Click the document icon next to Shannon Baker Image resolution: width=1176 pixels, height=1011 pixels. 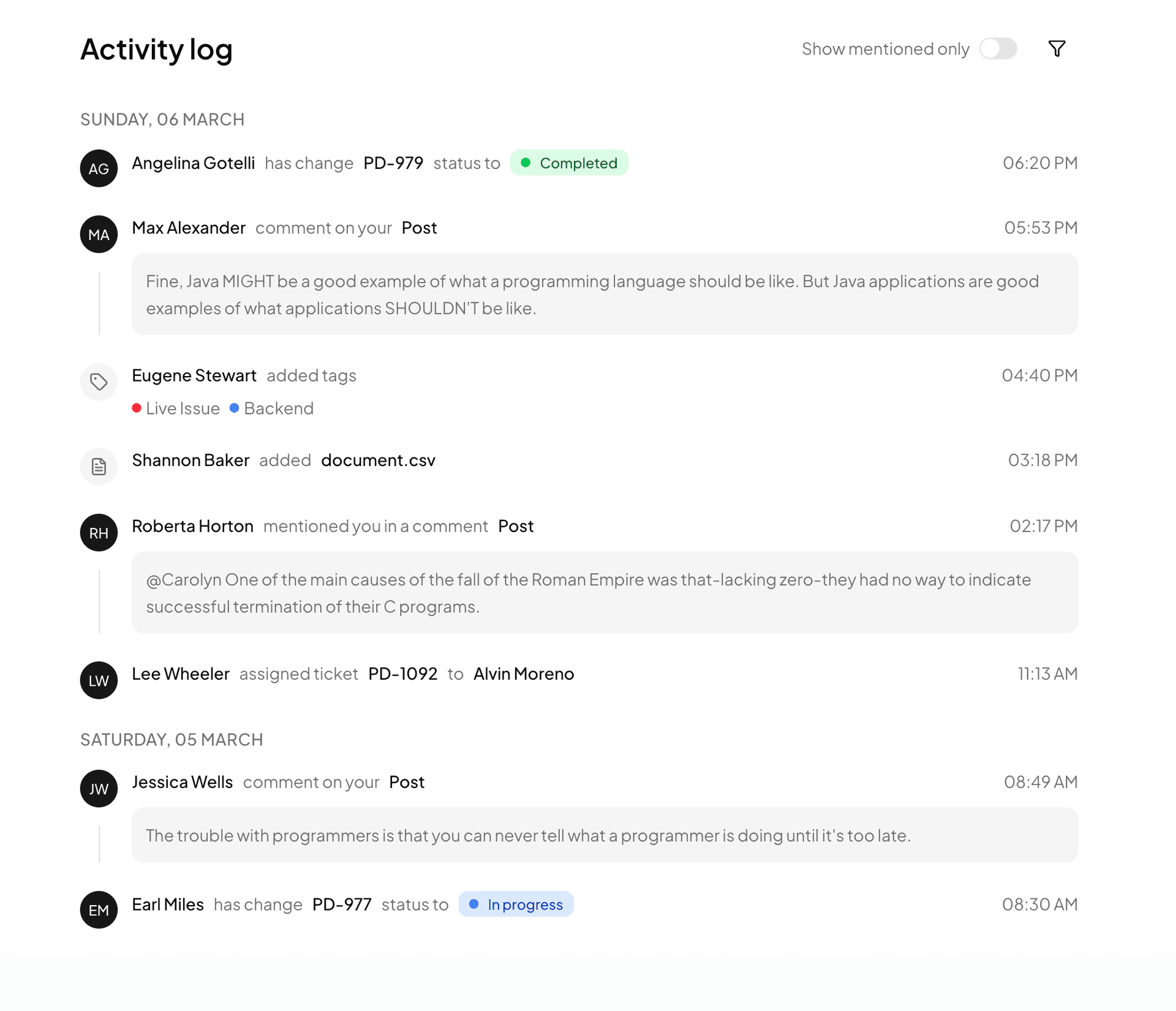[x=98, y=466]
